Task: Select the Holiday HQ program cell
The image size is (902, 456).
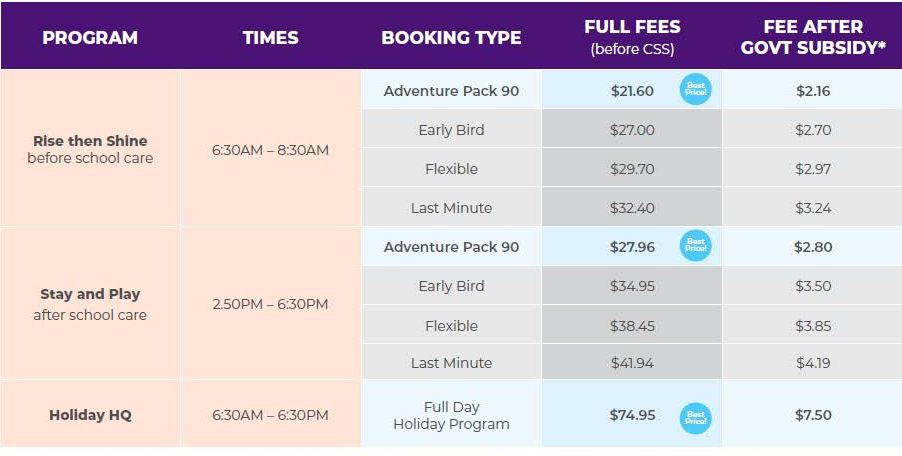Action: 90,415
